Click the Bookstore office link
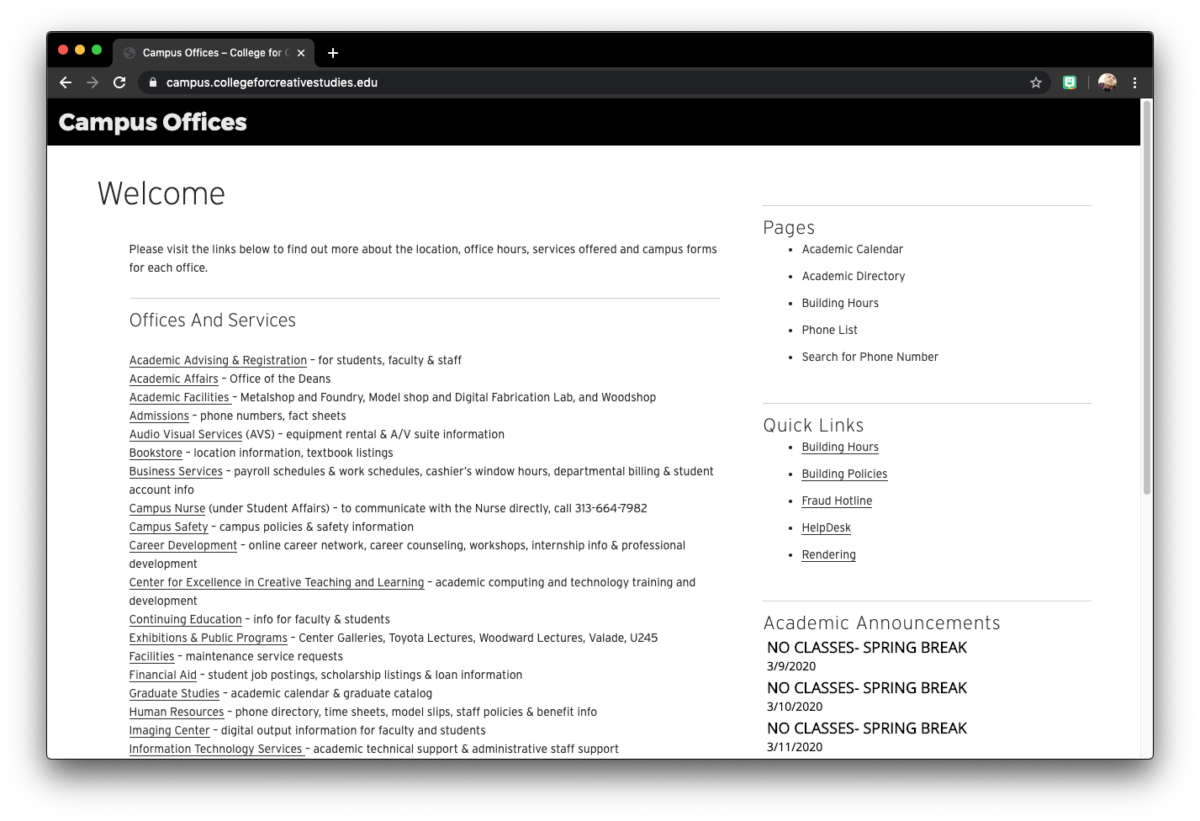Screen dimensions: 1200x821 point(155,452)
